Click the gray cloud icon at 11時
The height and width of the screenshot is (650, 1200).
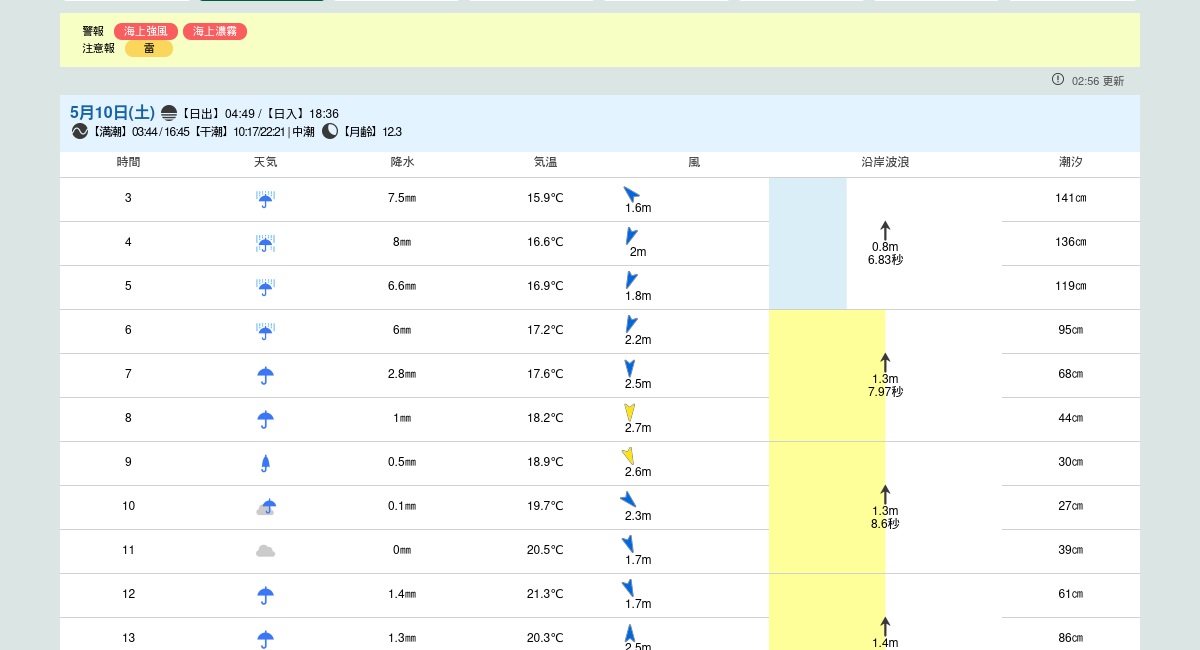pos(265,550)
